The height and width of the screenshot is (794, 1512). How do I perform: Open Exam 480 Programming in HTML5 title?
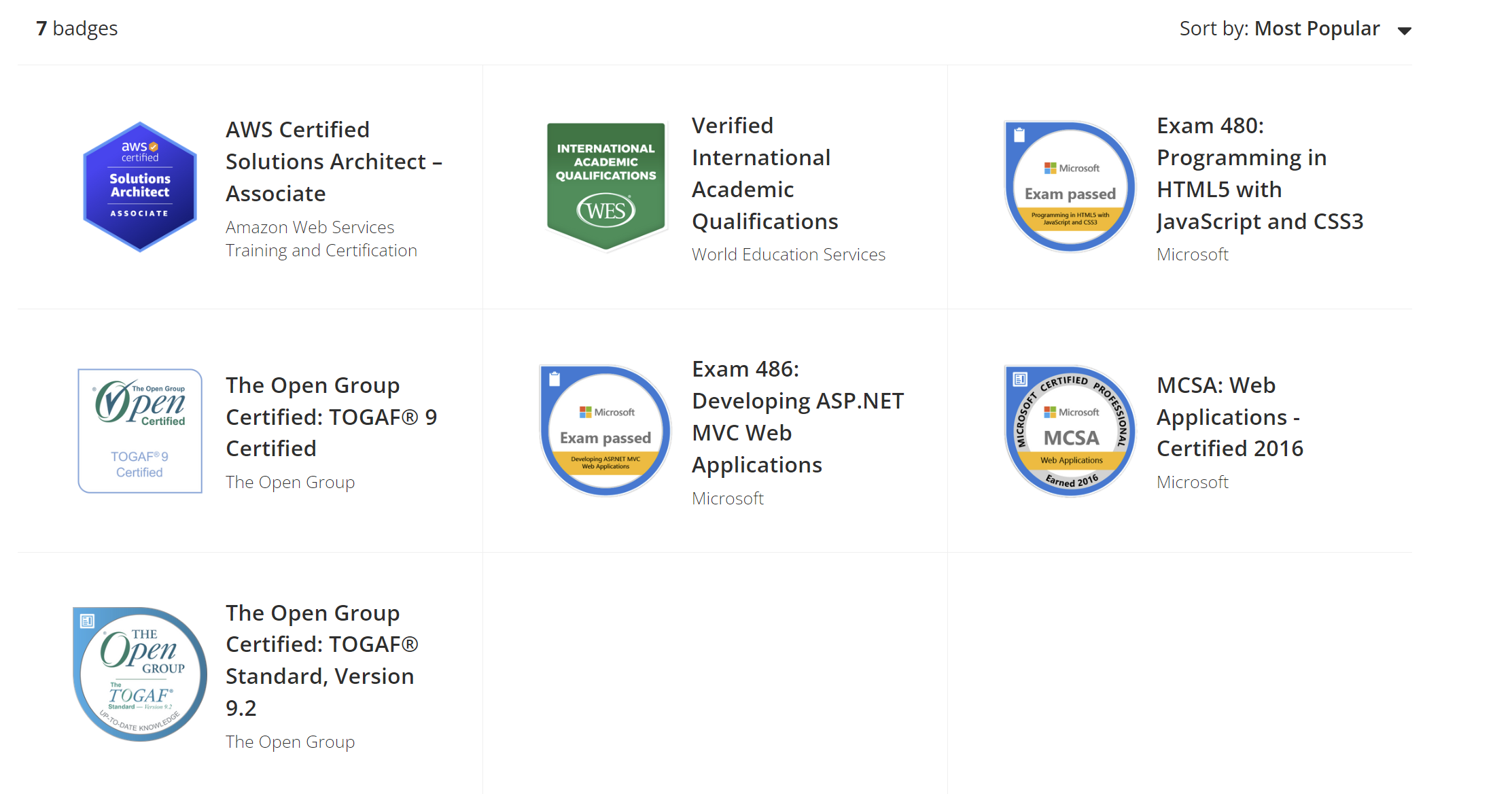click(x=1260, y=173)
